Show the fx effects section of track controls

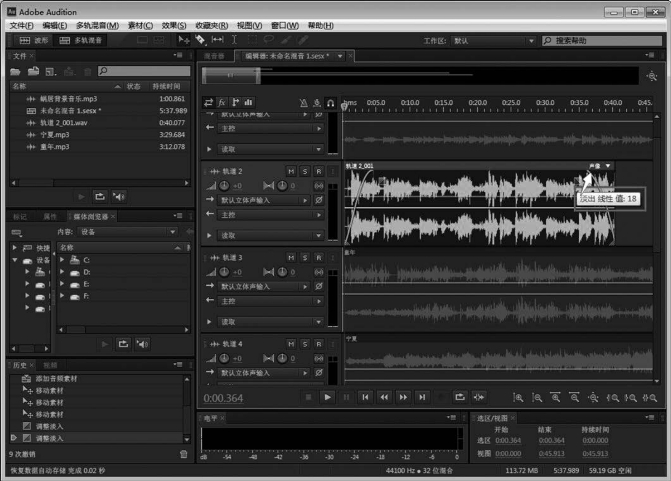tap(222, 102)
